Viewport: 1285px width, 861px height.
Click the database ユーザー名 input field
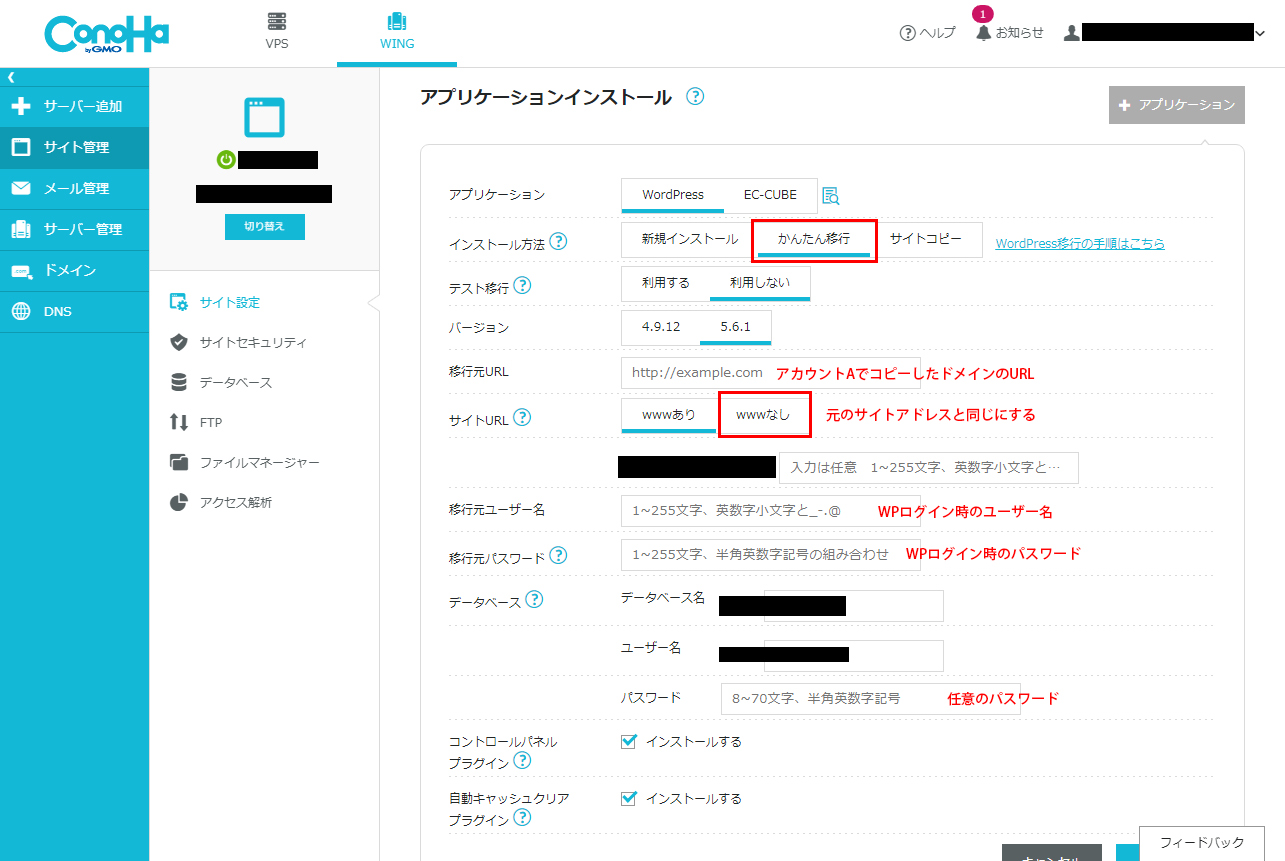854,656
